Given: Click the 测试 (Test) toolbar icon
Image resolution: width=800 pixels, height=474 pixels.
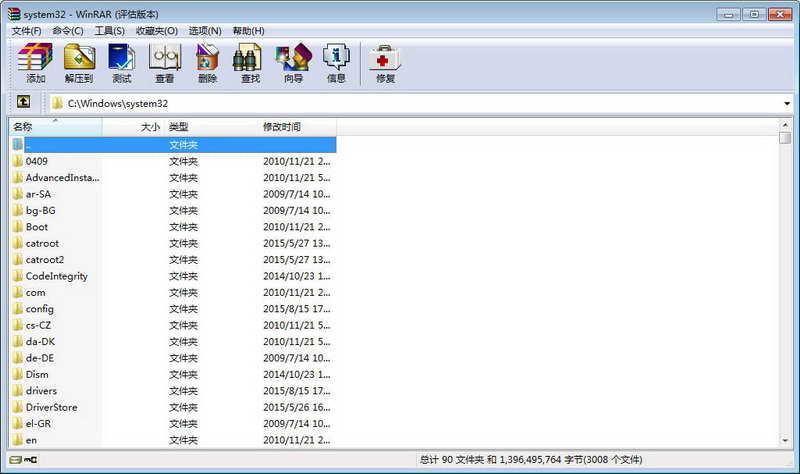Looking at the screenshot, I should coord(122,63).
